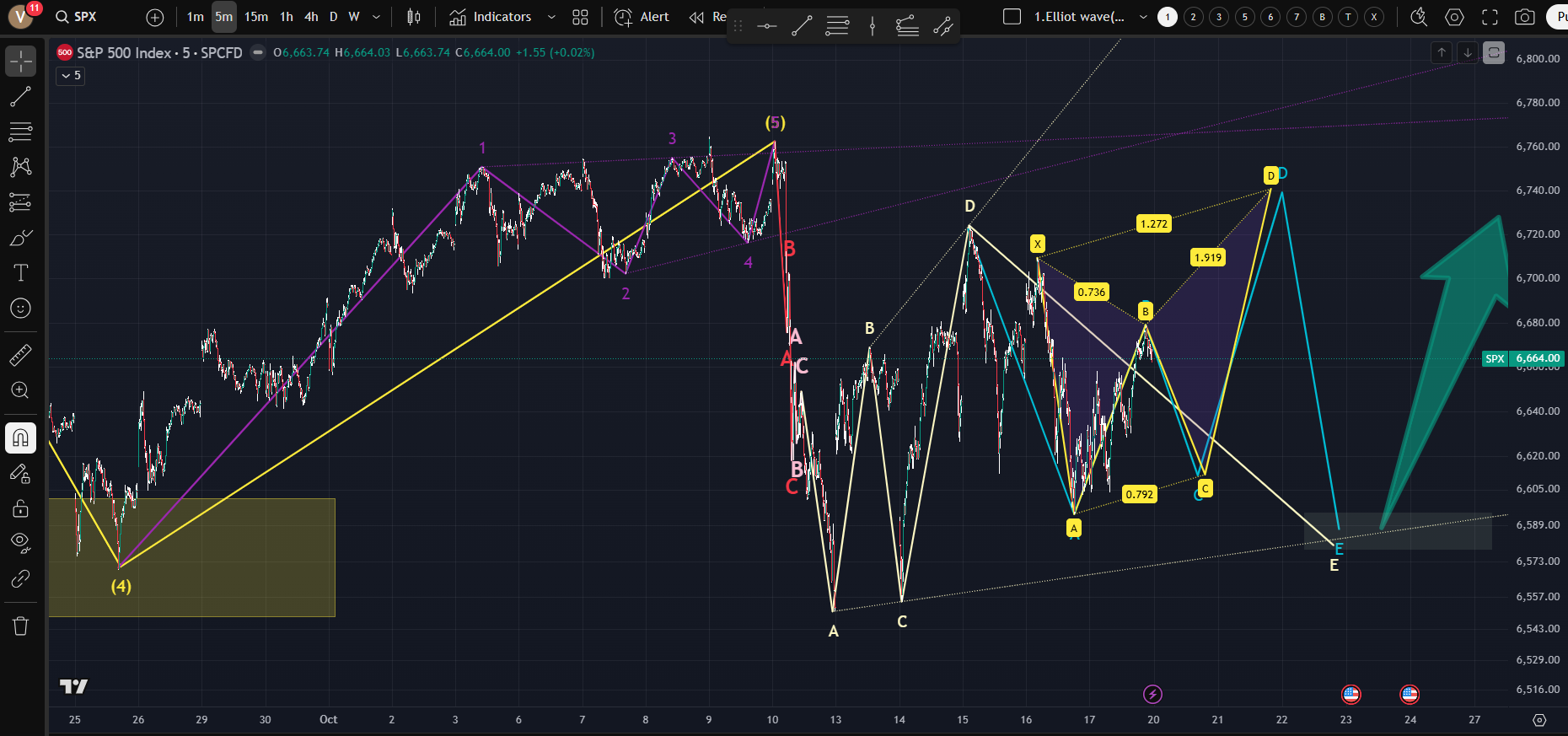Expand the timeframe interval dropdown arrow

[376, 17]
